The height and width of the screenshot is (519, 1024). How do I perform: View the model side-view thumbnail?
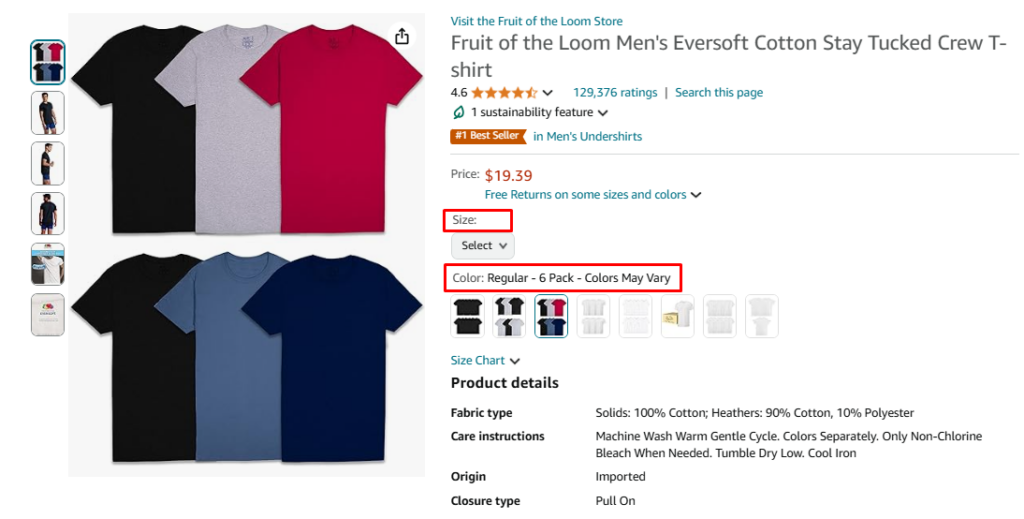47,163
